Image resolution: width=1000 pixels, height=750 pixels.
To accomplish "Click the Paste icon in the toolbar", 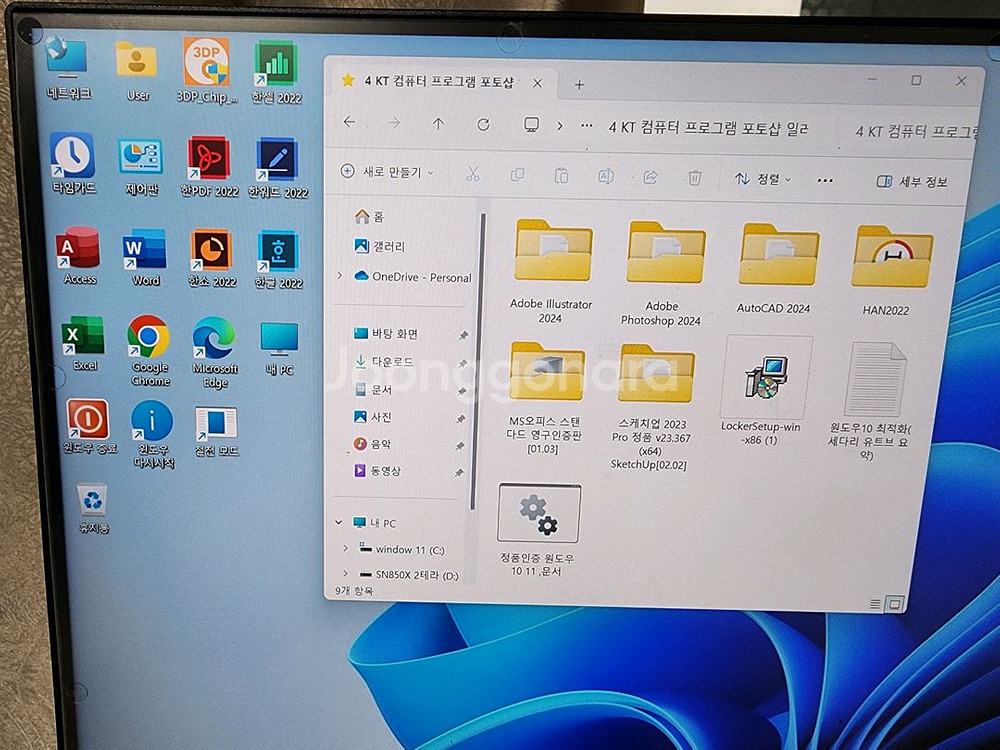I will (x=564, y=176).
